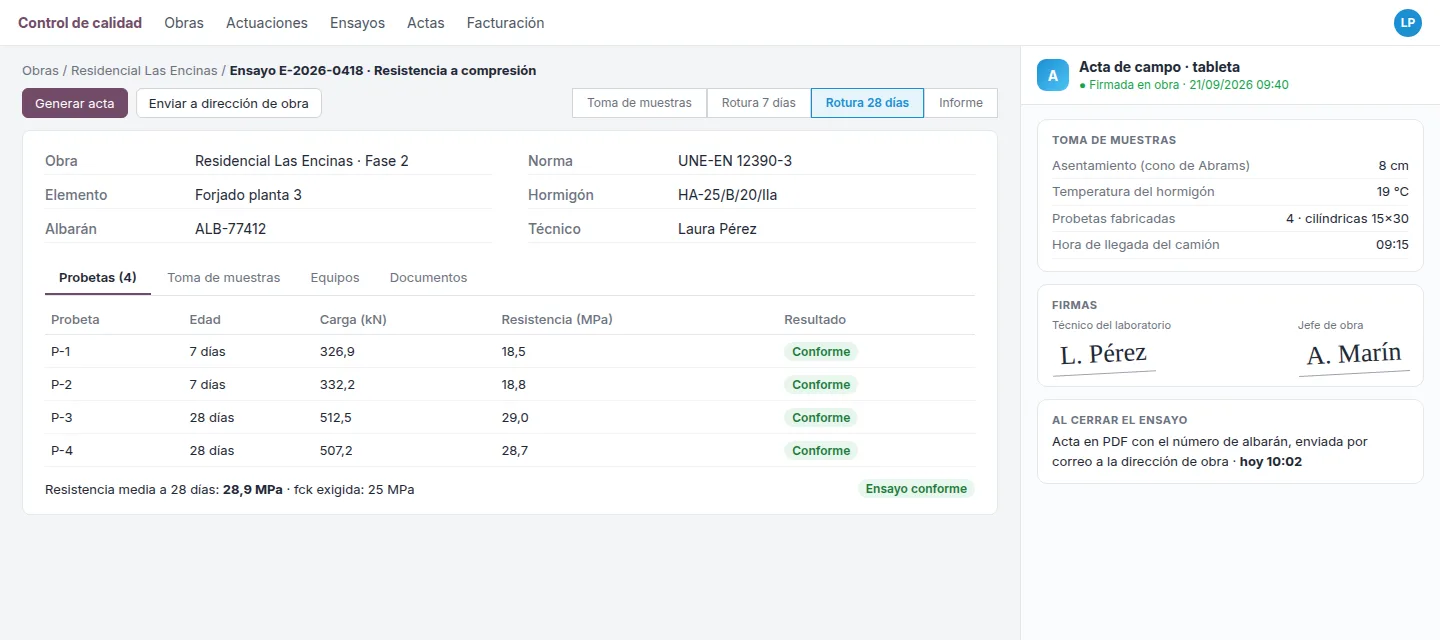Click the truck arrival time 09:15
This screenshot has height=640, width=1440.
(x=1392, y=244)
